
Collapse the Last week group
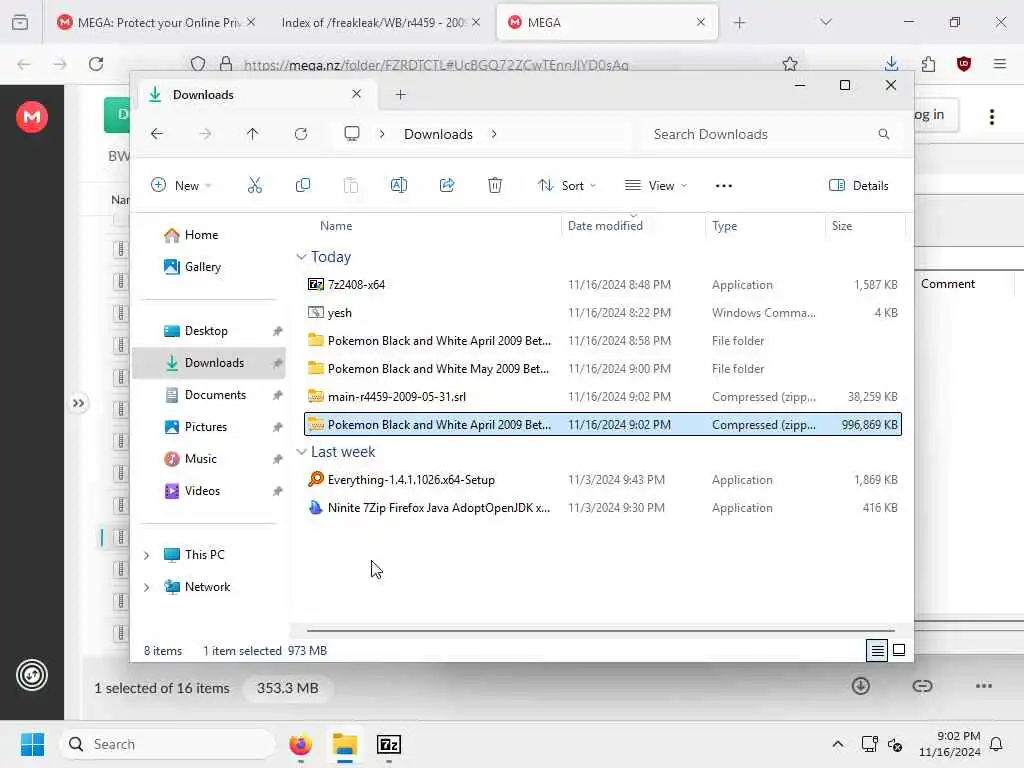[x=301, y=451]
